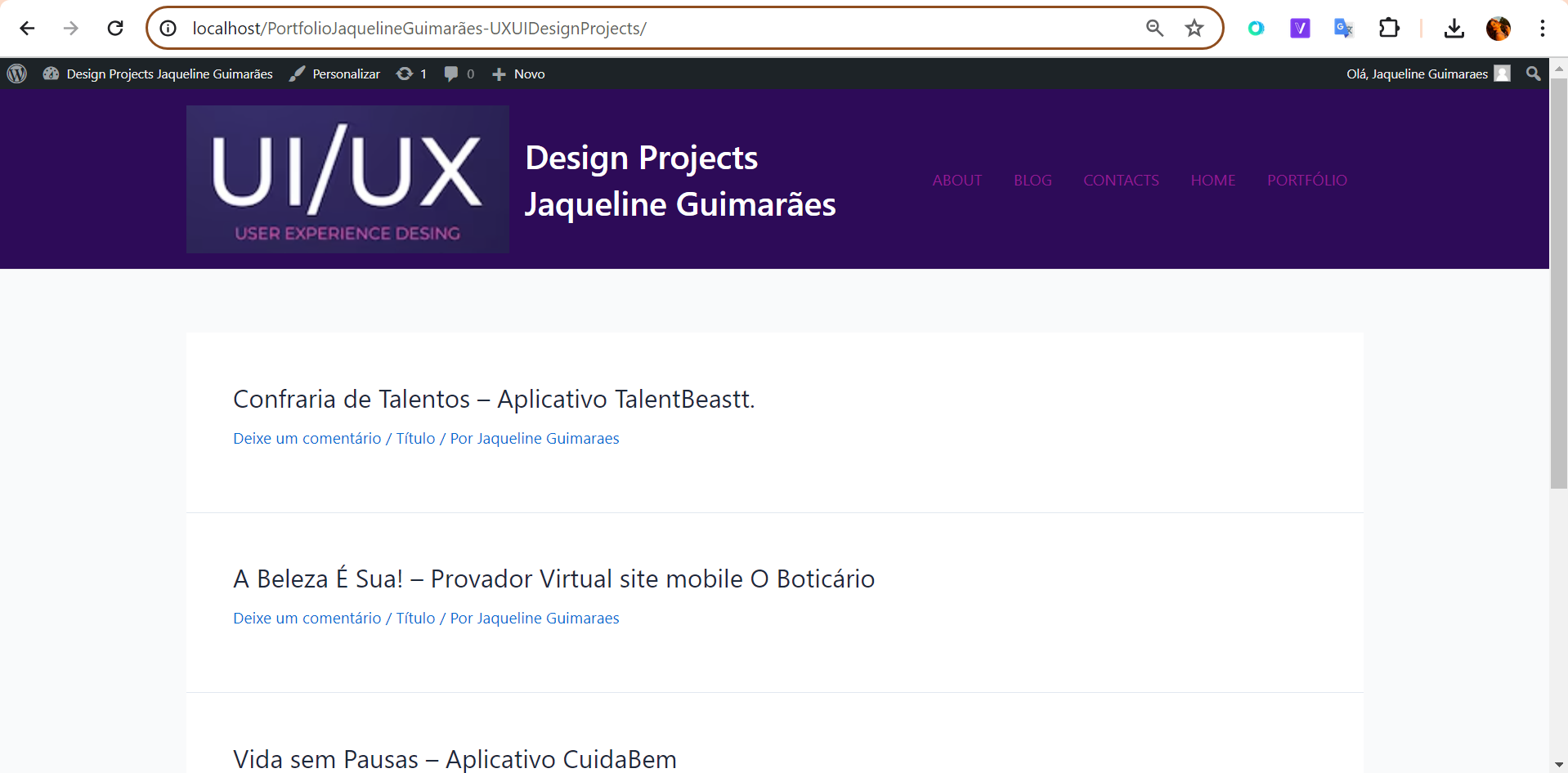Reload the page with the refresh icon
The width and height of the screenshot is (1568, 773).
(115, 29)
